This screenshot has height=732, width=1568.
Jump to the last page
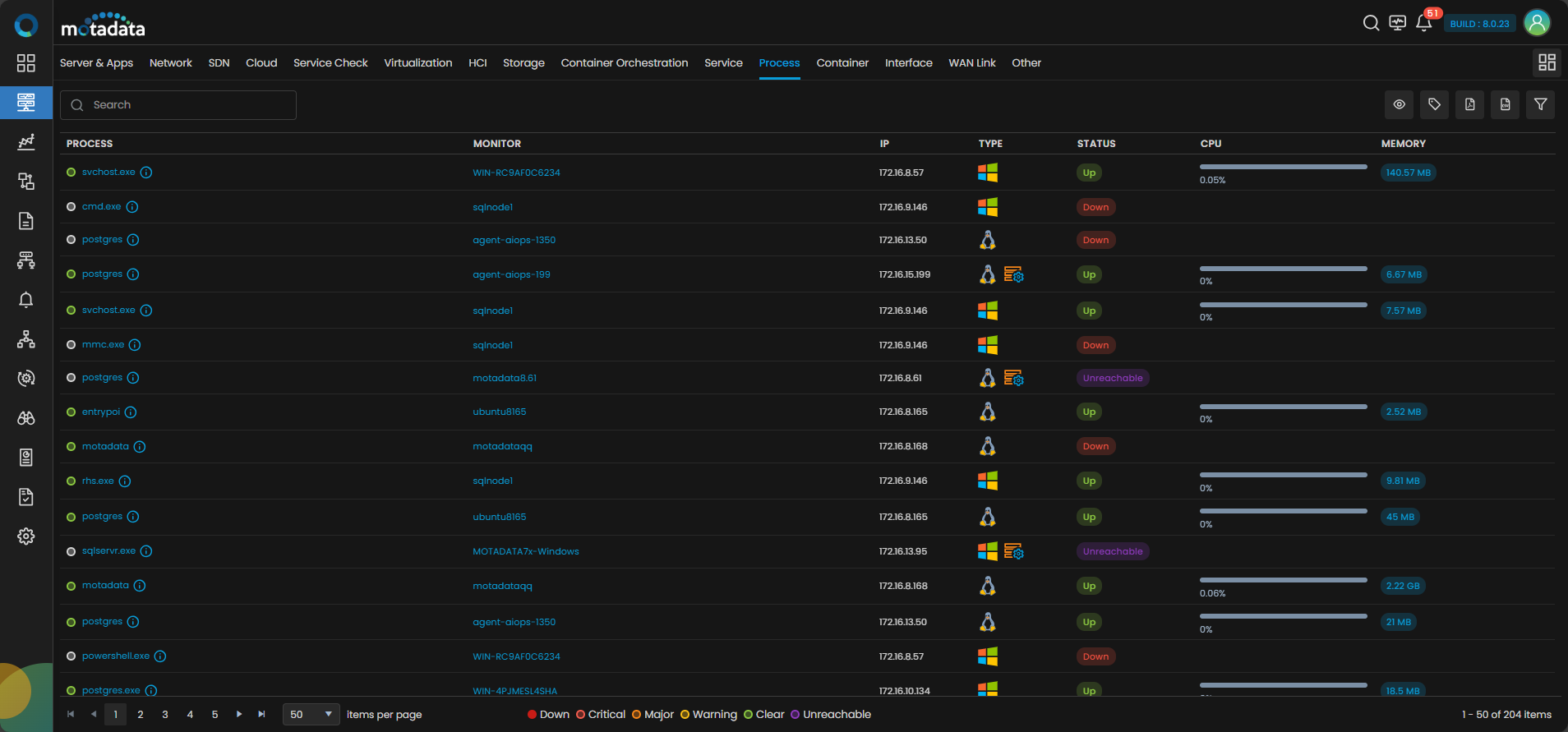(x=261, y=715)
